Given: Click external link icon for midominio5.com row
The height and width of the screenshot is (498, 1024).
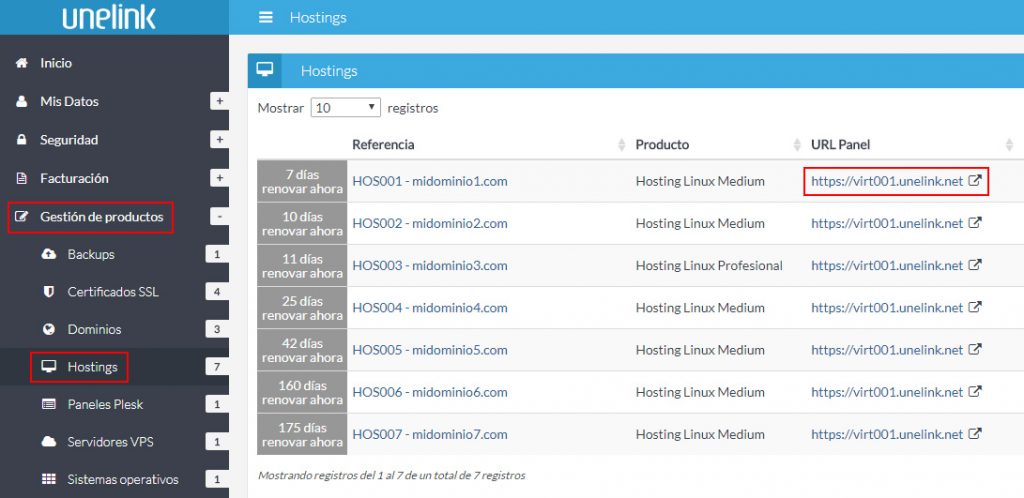Looking at the screenshot, I should tap(974, 349).
